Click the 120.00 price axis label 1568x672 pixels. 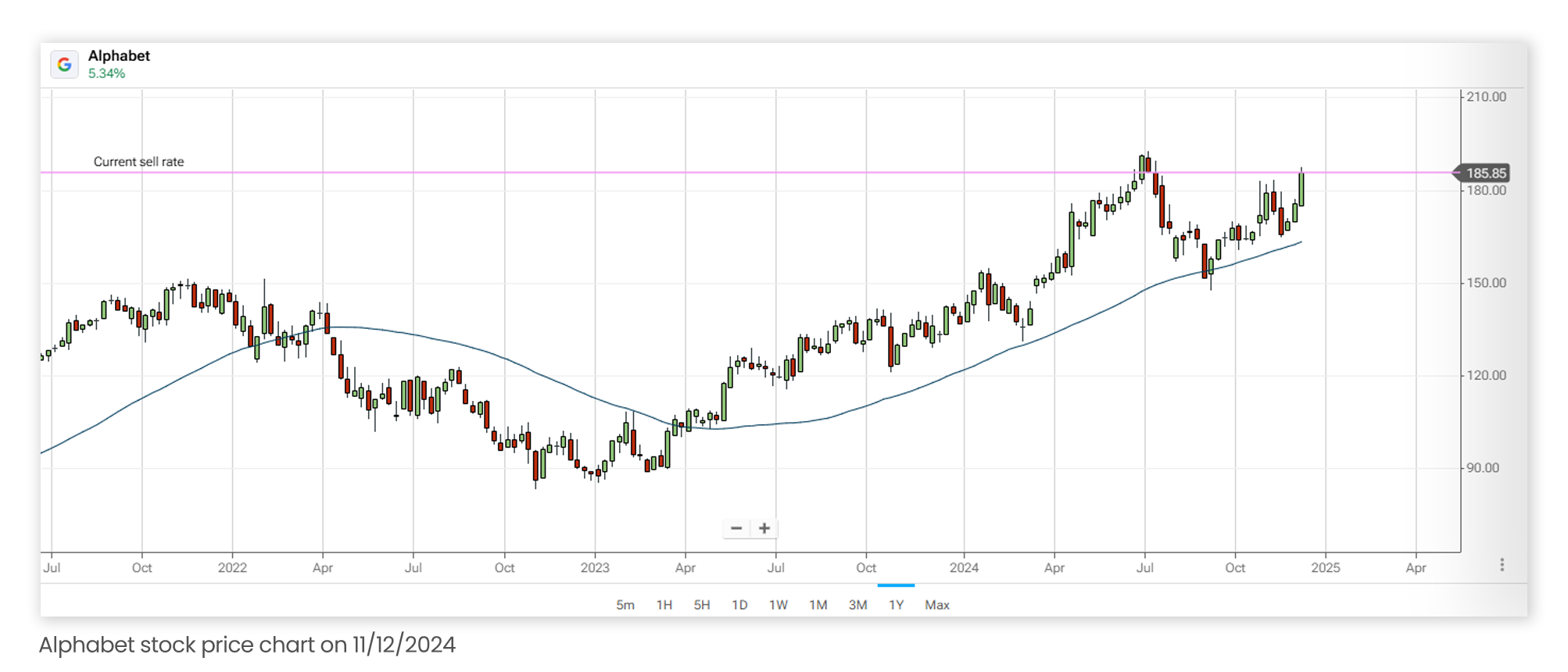point(1486,375)
